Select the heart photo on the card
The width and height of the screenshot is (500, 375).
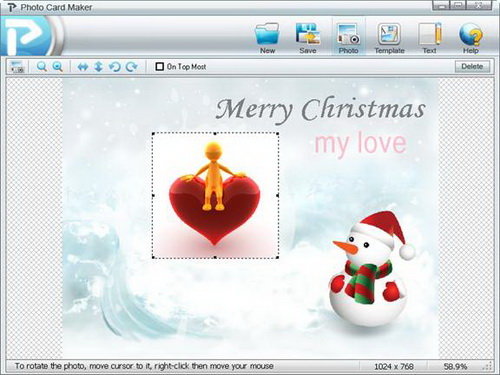coord(215,195)
